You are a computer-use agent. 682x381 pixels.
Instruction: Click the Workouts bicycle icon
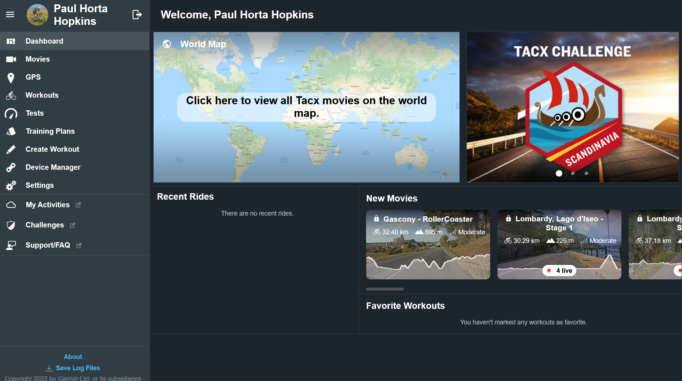coord(11,95)
